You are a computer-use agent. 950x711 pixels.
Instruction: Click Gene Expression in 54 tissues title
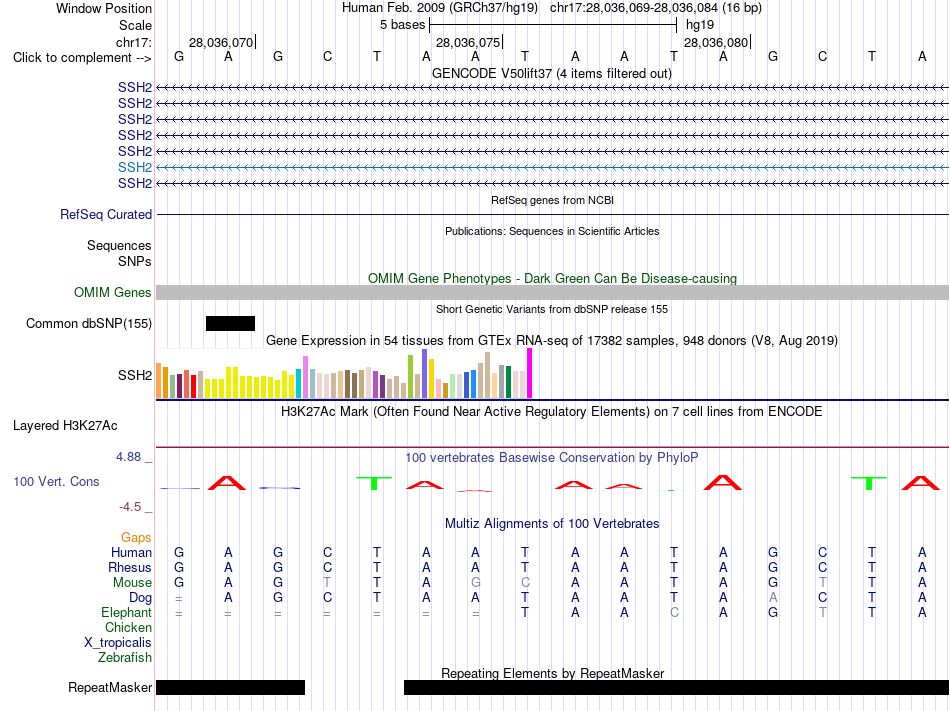(x=552, y=340)
